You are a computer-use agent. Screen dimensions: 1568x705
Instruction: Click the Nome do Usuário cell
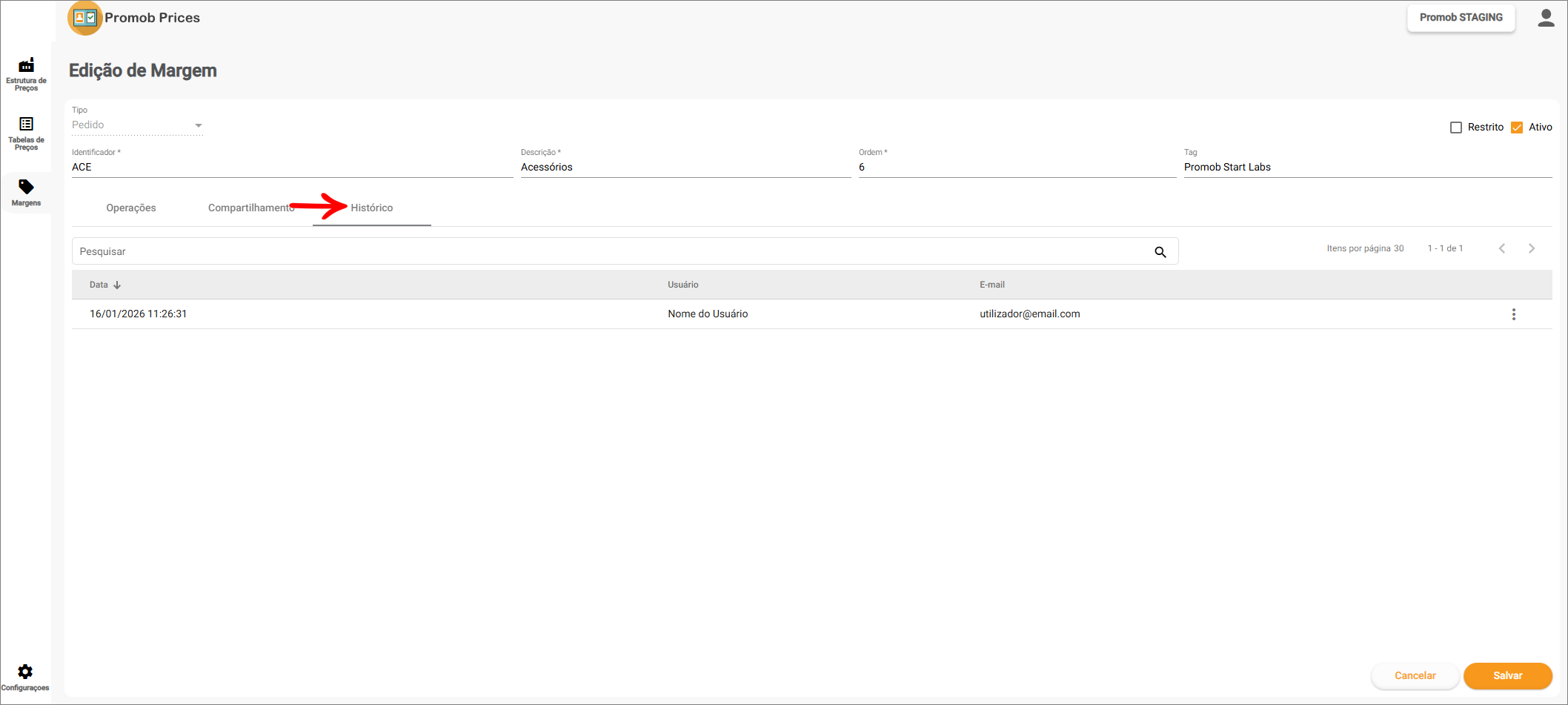[x=708, y=314]
